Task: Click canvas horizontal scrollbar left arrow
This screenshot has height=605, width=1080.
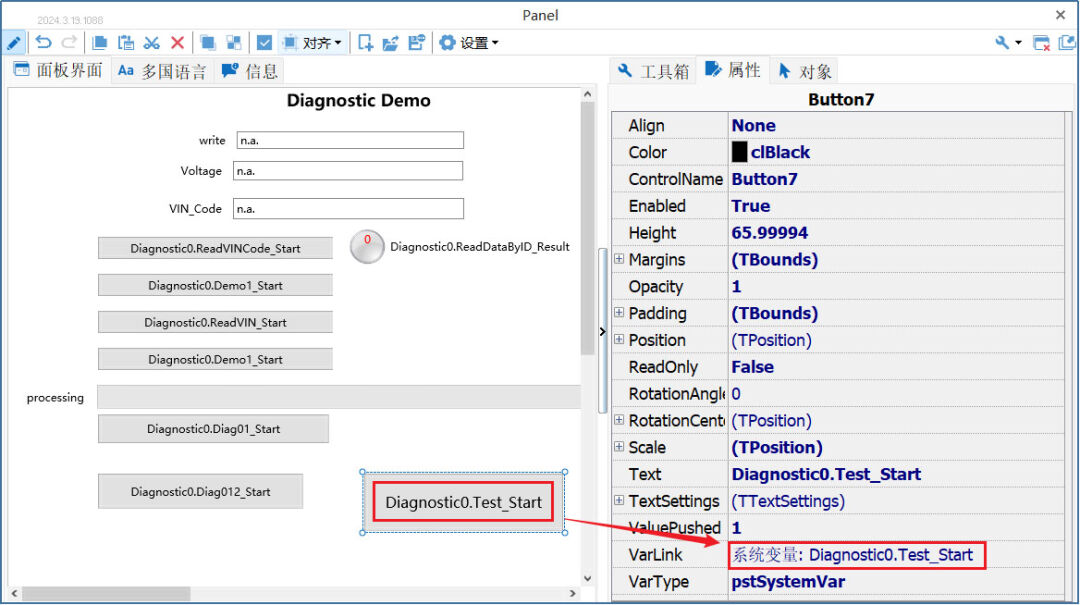Action: tap(14, 593)
